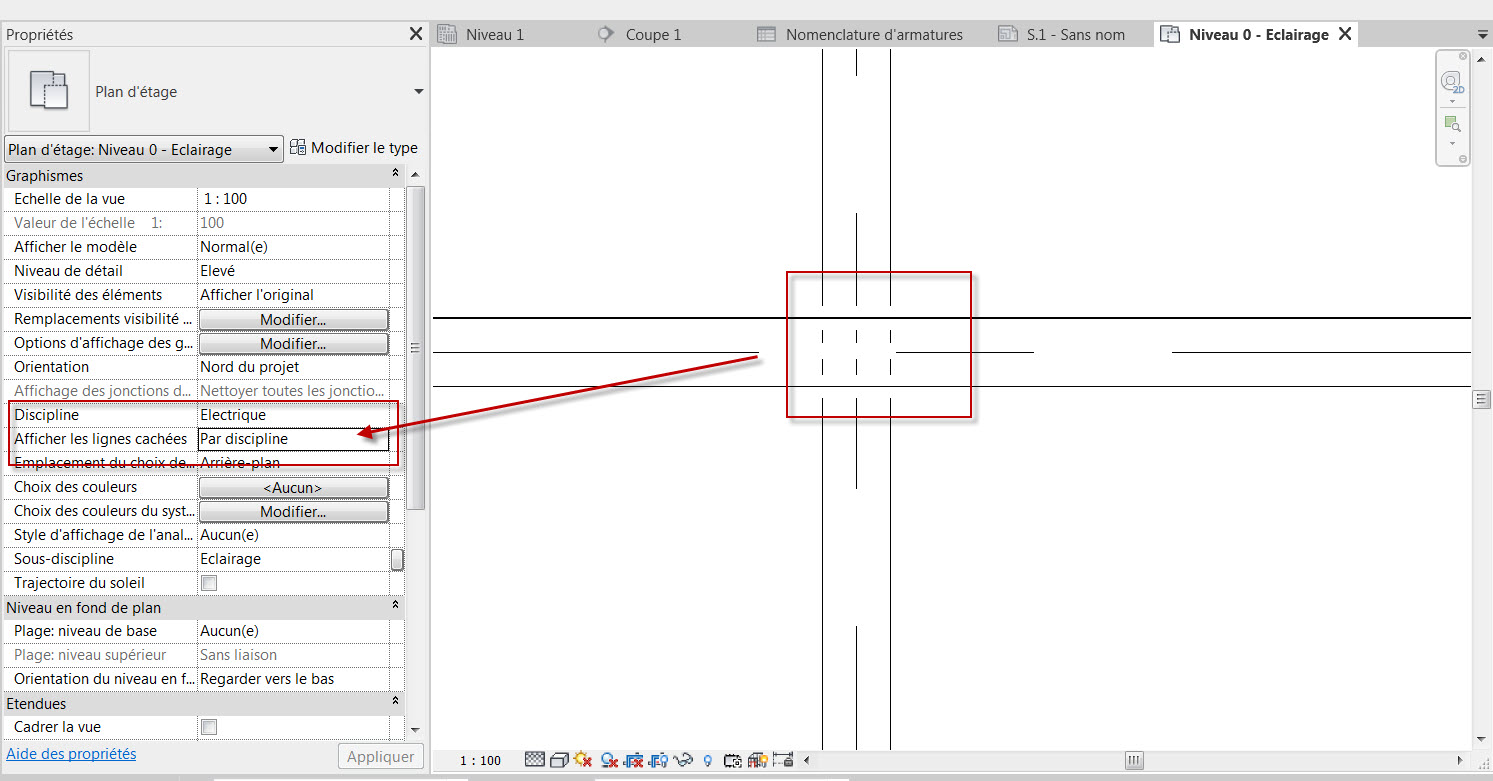Click the Afficher les lignes cachées value field
This screenshot has height=781, width=1493.
[293, 439]
